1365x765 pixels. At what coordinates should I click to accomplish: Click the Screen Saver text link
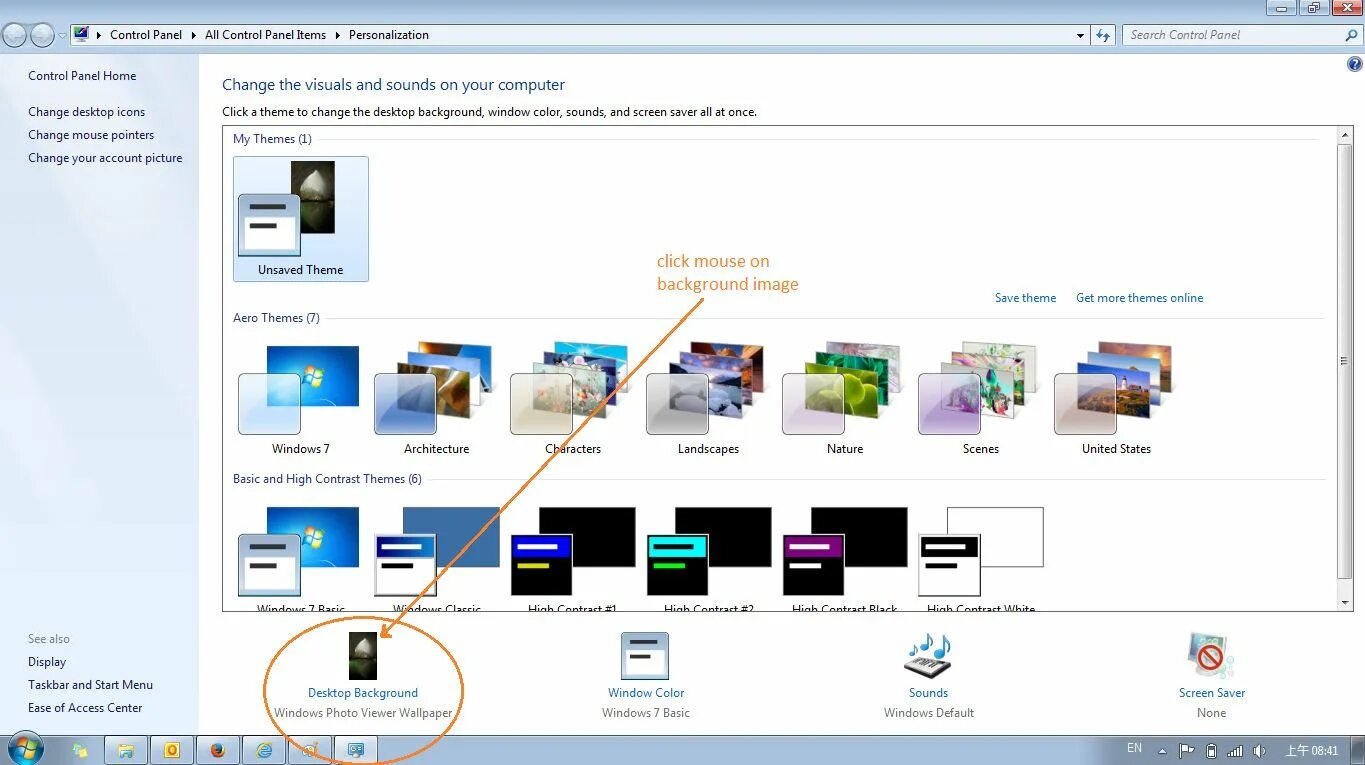[x=1212, y=693]
